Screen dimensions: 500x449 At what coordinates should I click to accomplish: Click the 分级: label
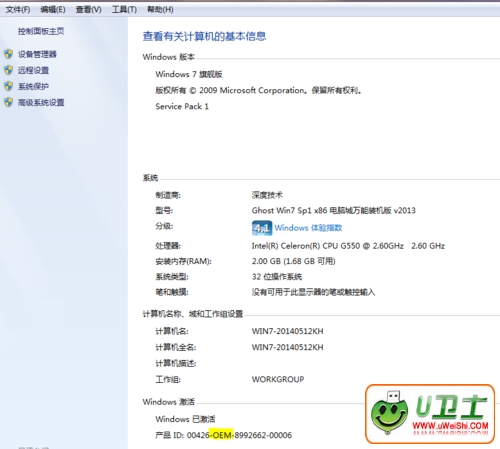point(164,226)
